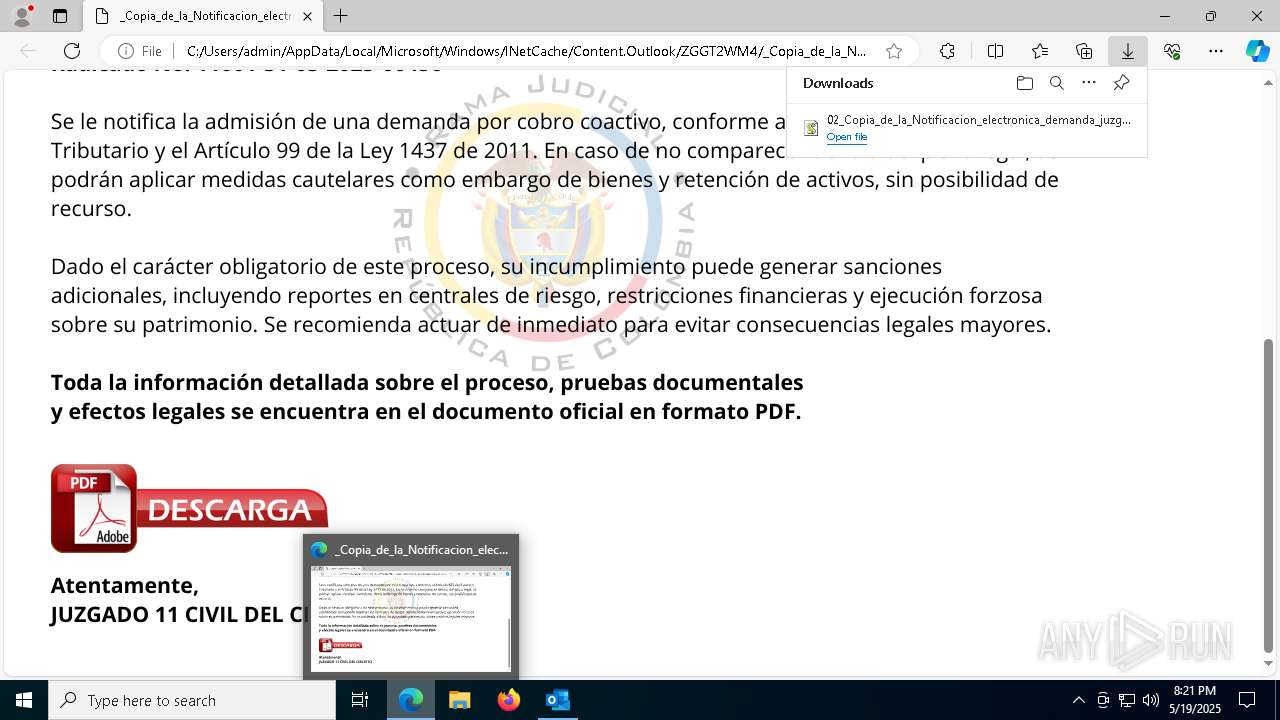Toggle the Downloads toolbar button
Viewport: 1280px width, 720px height.
tap(1127, 51)
